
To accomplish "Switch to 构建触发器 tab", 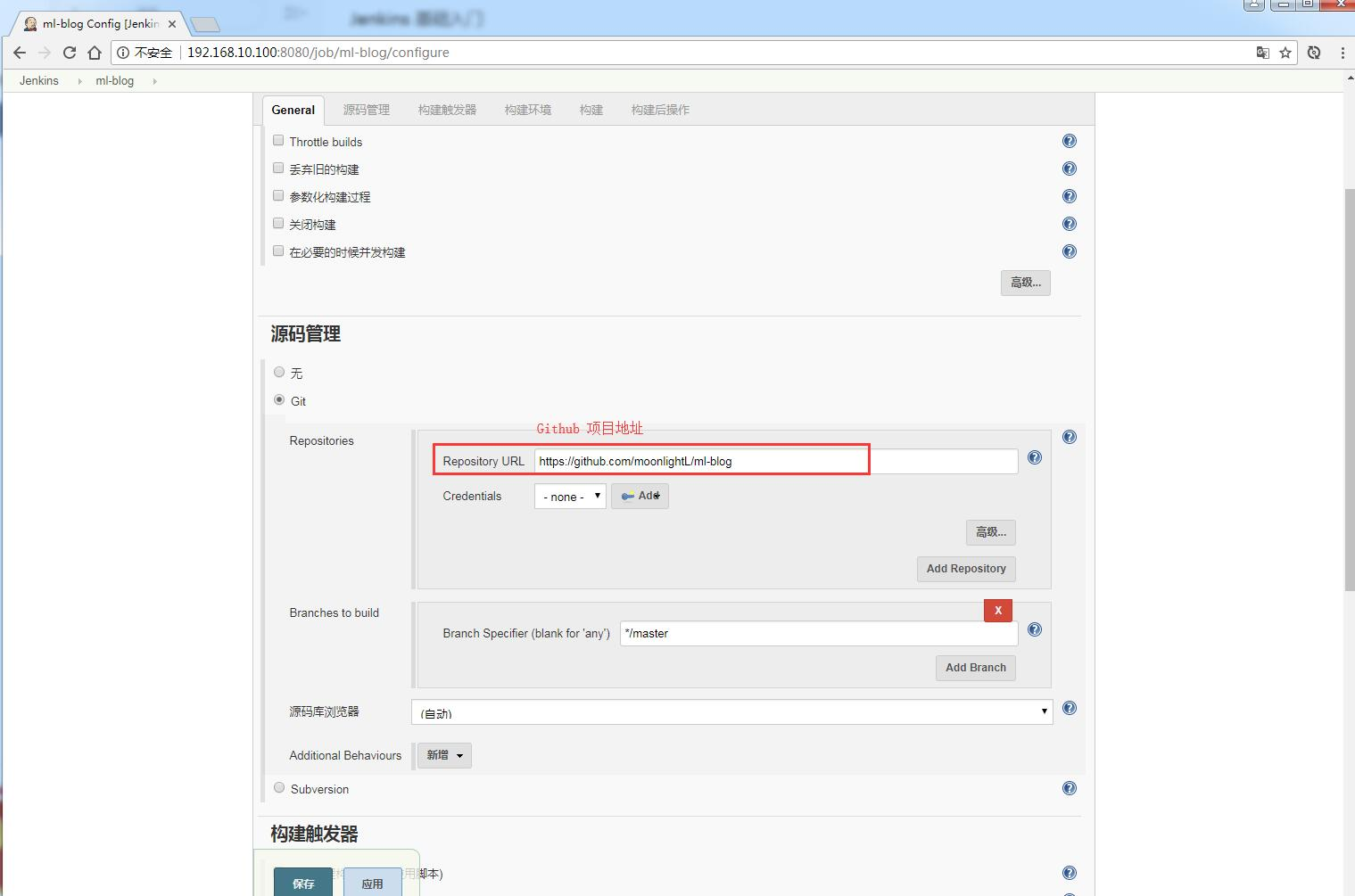I will [447, 110].
